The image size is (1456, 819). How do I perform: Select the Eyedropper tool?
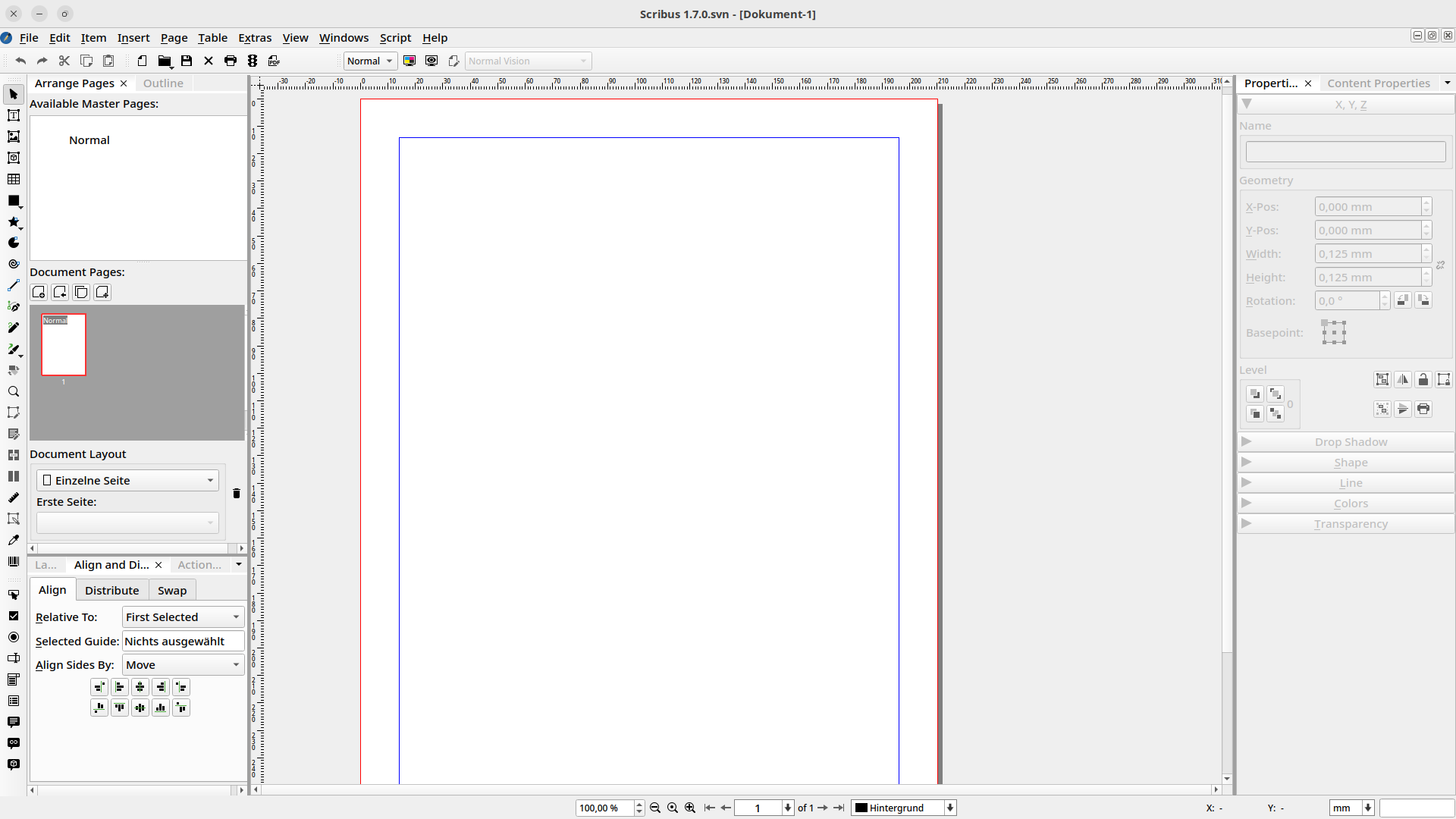tap(14, 540)
